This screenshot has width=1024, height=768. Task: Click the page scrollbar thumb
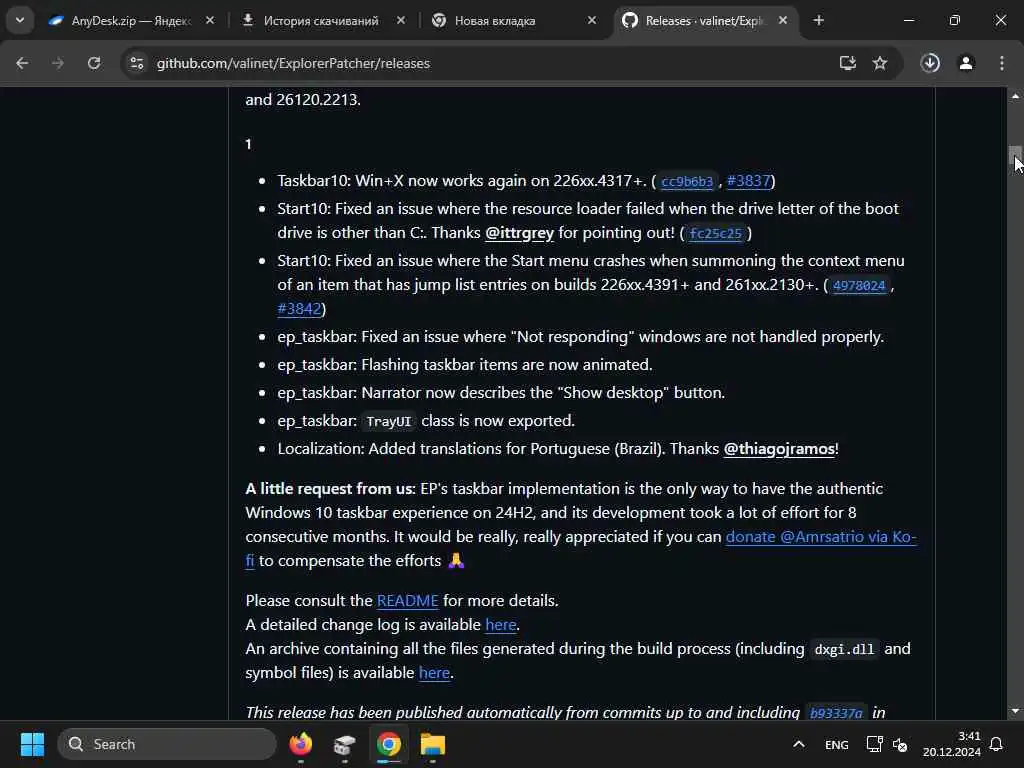[x=1015, y=157]
